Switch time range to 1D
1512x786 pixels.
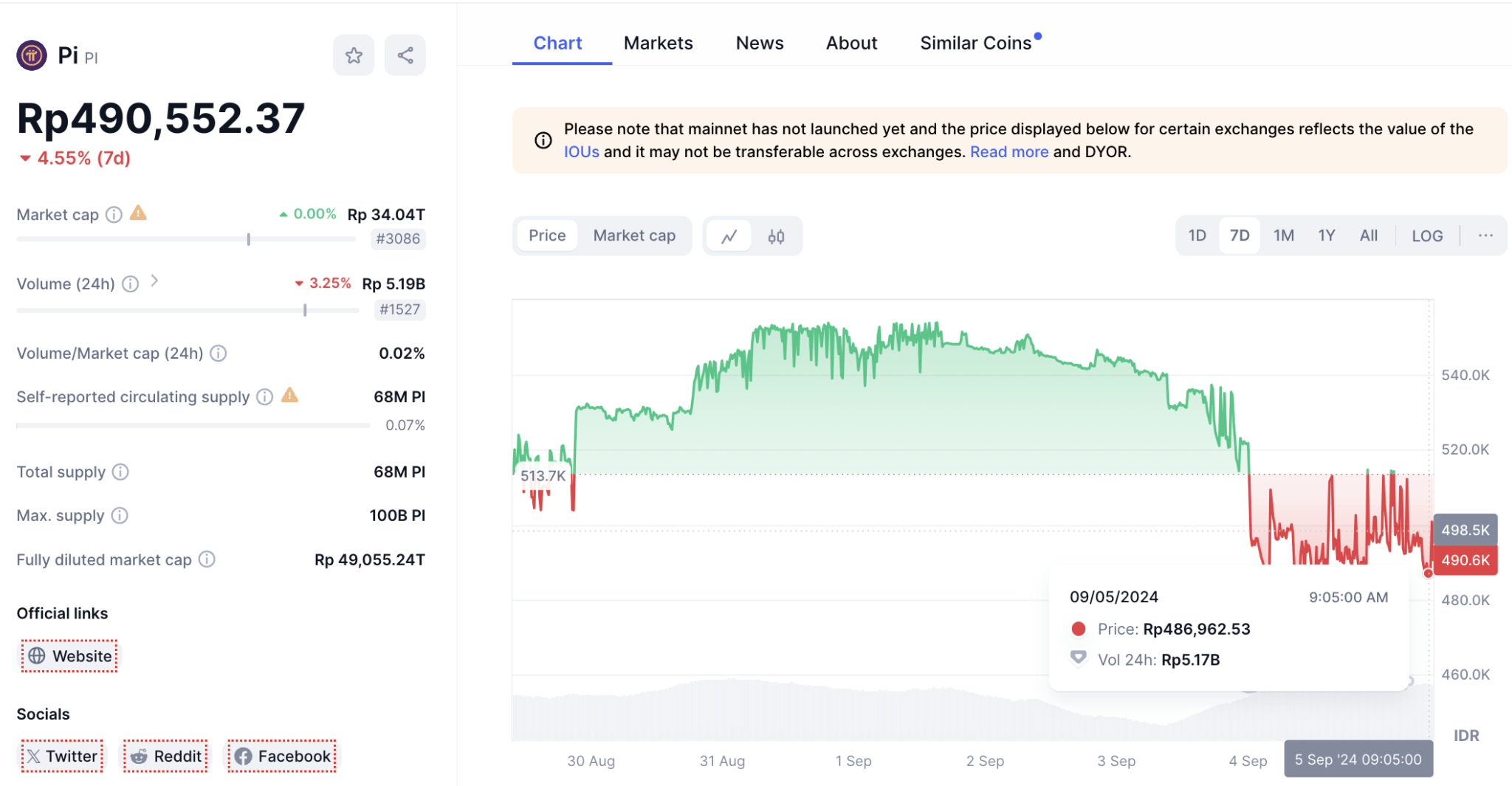pyautogui.click(x=1197, y=235)
